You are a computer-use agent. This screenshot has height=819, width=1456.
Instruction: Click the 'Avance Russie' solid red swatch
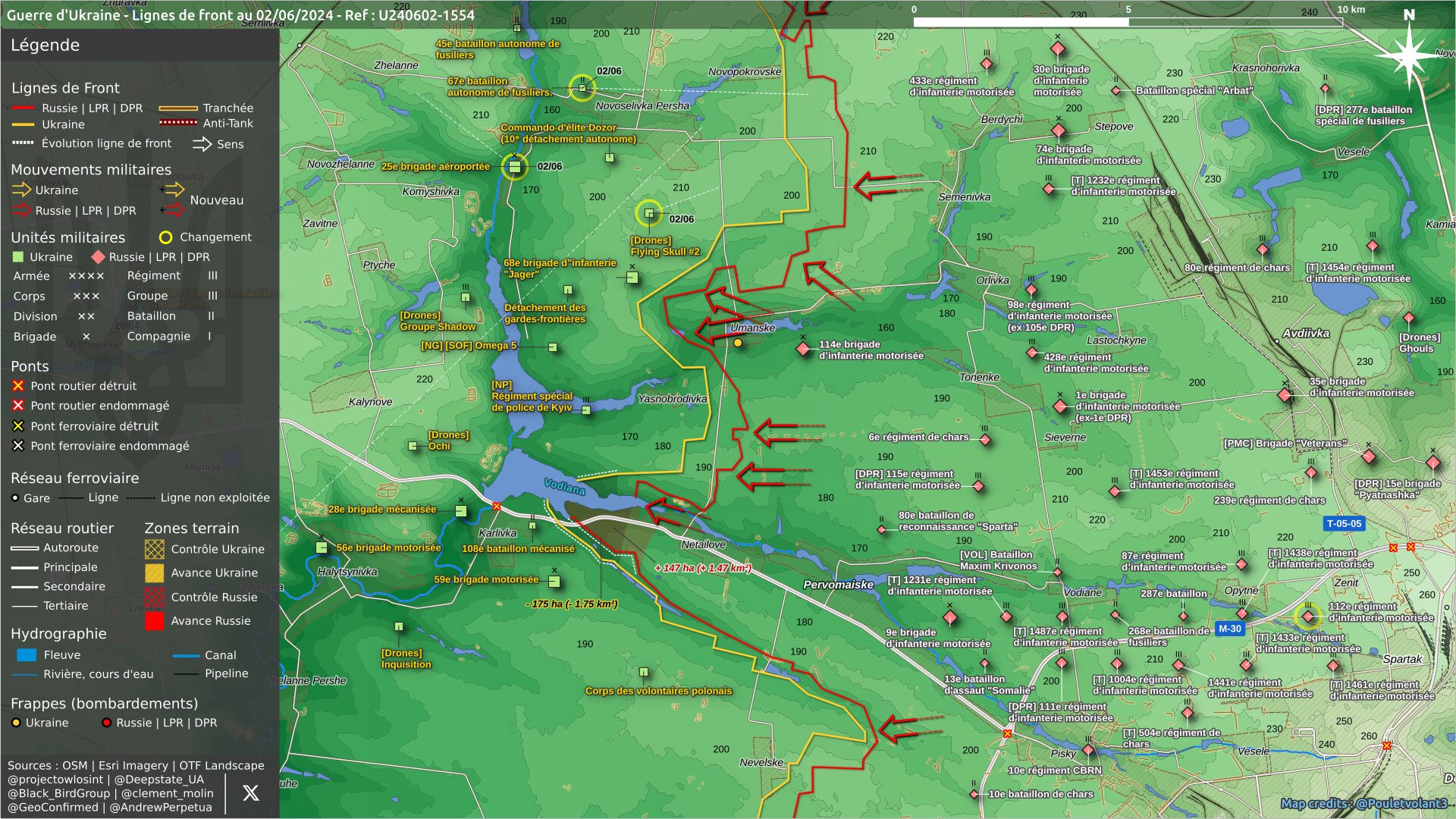point(154,621)
